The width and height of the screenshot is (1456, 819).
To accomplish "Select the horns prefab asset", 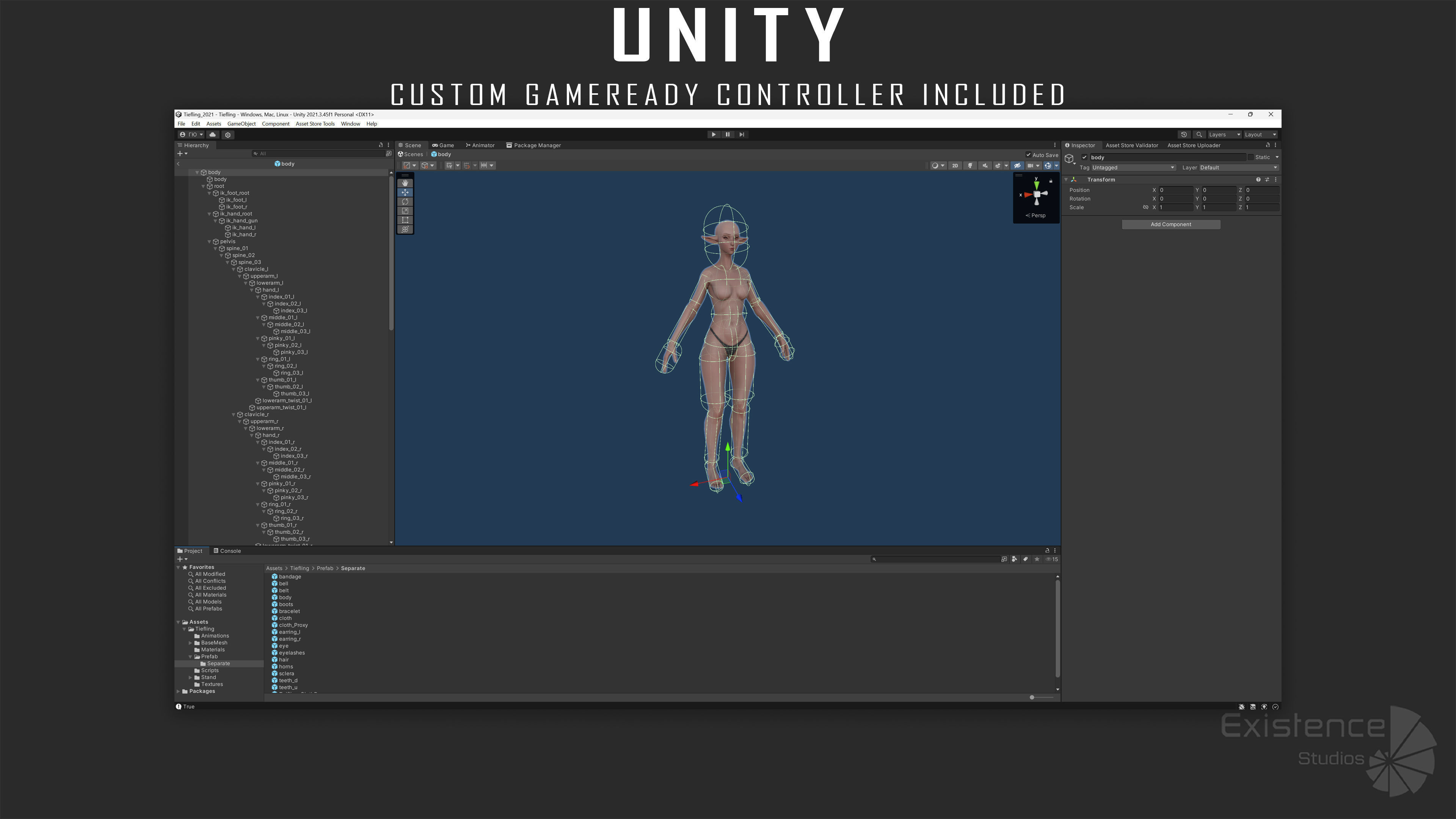I will click(x=286, y=667).
